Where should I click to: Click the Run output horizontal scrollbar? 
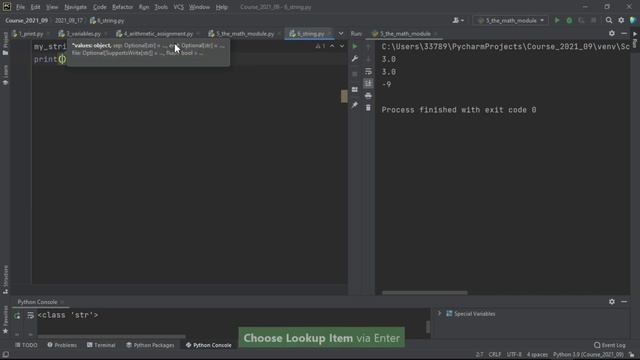pos(424,293)
